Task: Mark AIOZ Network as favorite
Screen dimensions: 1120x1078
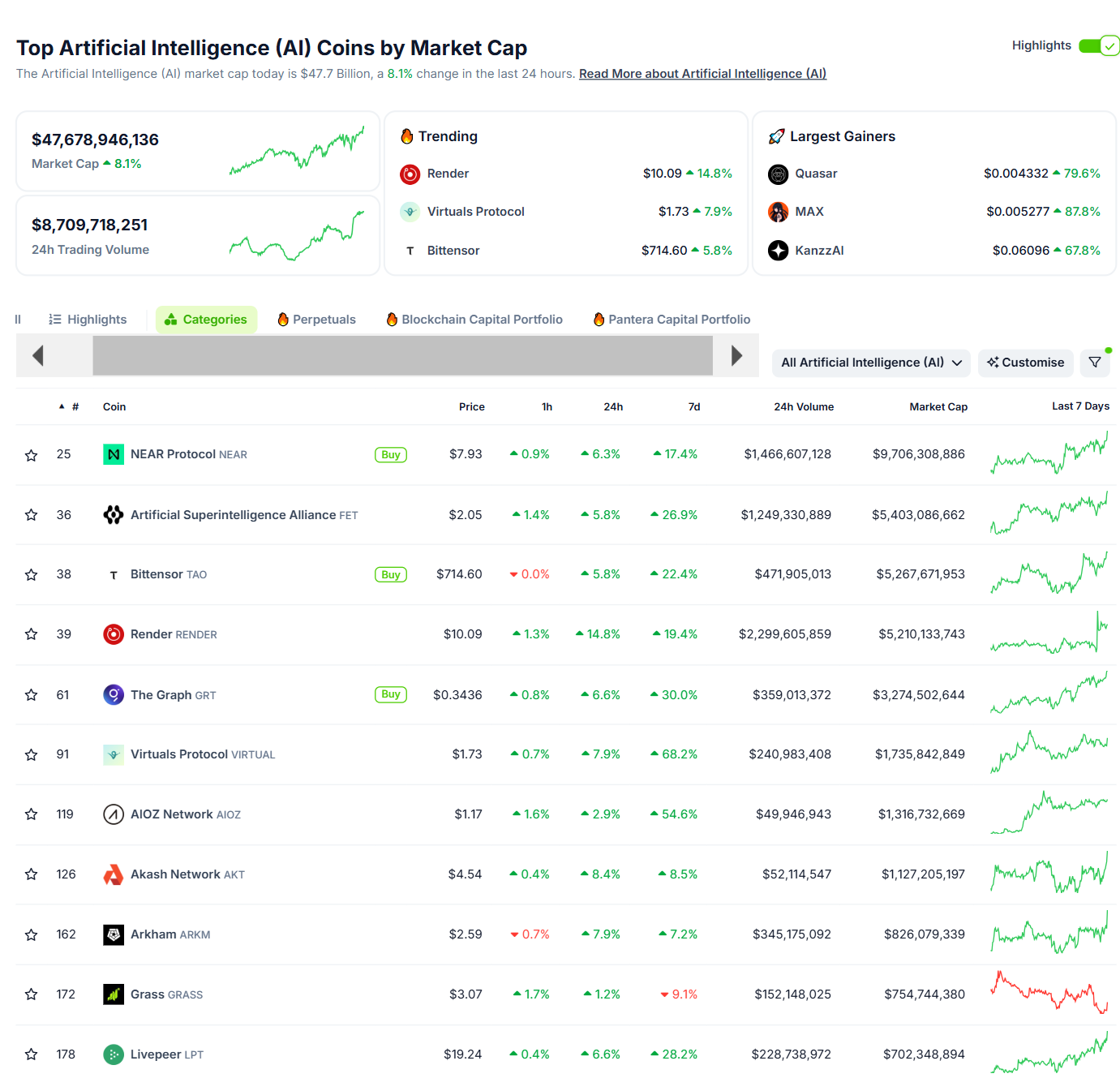Action: 32,814
